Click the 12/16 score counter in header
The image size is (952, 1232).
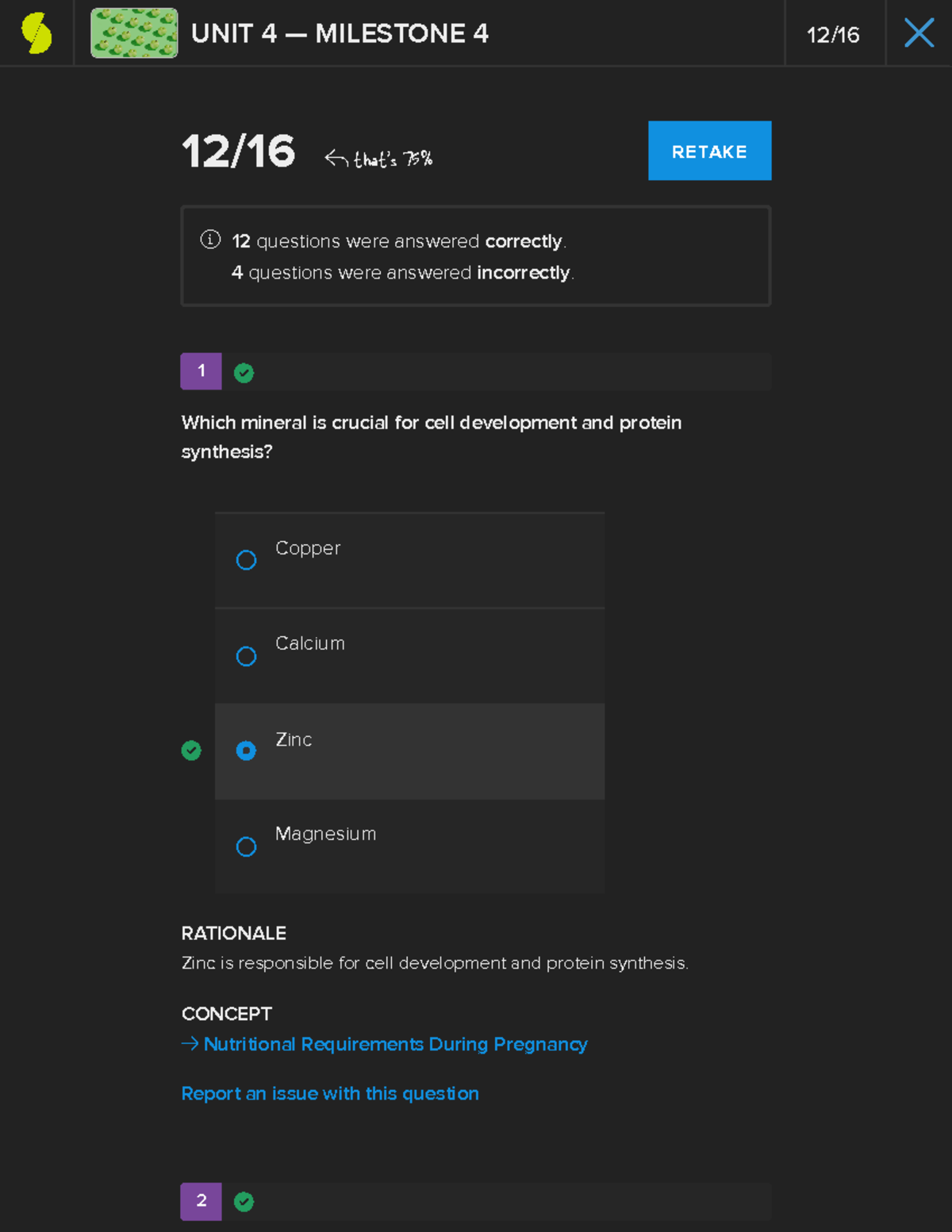click(x=833, y=35)
